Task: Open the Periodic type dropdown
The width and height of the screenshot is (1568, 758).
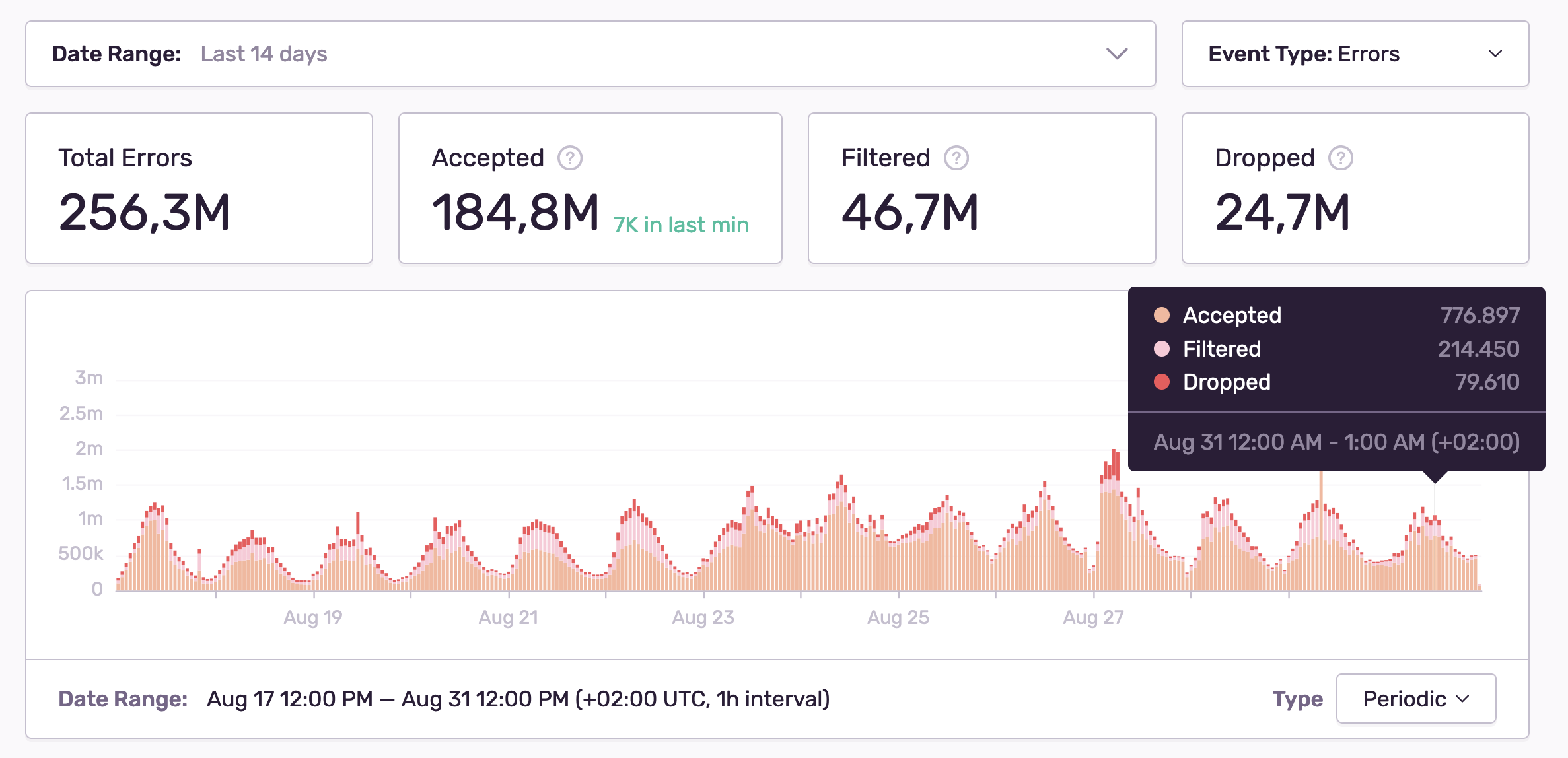Action: [1416, 699]
